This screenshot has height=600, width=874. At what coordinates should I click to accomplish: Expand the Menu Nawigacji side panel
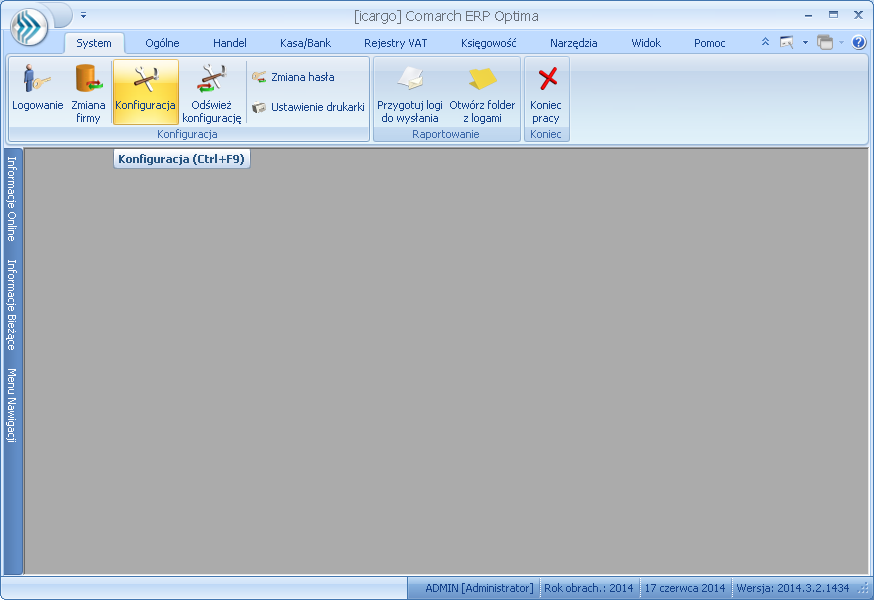(x=12, y=406)
